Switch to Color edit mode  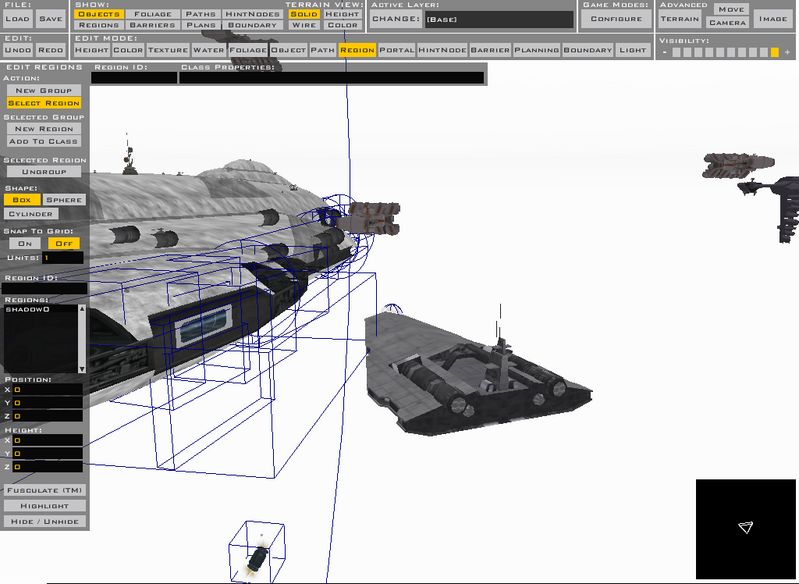pos(128,50)
